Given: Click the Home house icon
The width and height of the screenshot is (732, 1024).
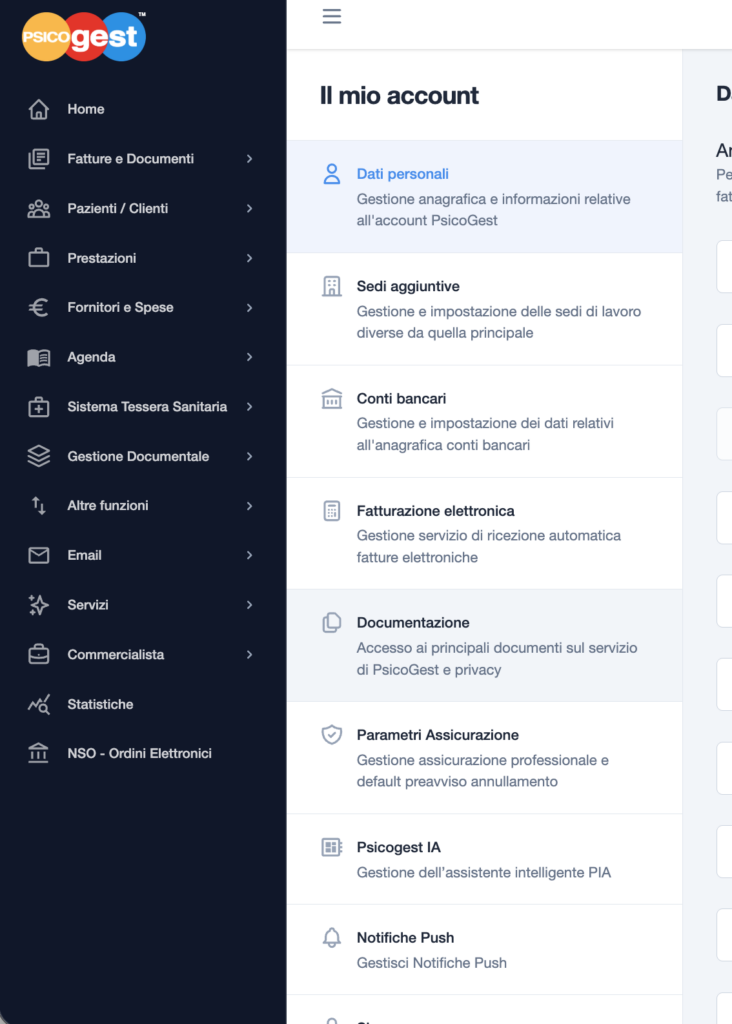Looking at the screenshot, I should point(39,109).
